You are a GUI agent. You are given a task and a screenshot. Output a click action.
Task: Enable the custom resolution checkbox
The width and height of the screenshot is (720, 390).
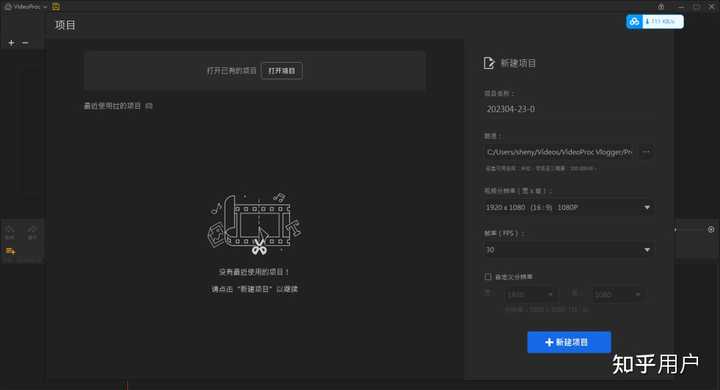click(x=488, y=277)
